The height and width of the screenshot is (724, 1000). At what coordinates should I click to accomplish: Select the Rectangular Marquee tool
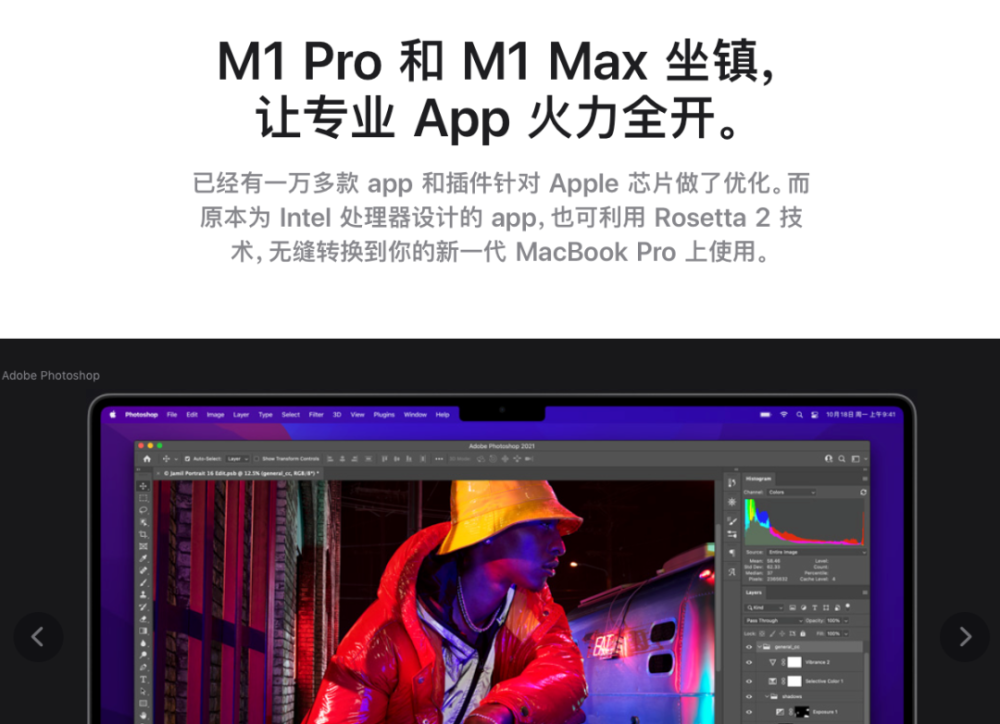[143, 498]
